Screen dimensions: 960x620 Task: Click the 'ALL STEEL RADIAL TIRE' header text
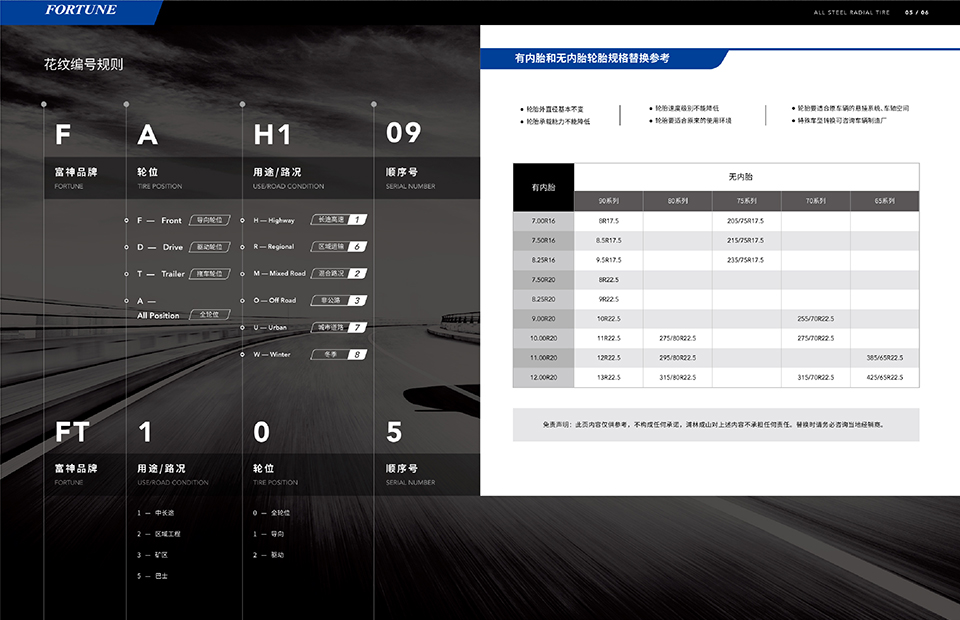point(851,12)
